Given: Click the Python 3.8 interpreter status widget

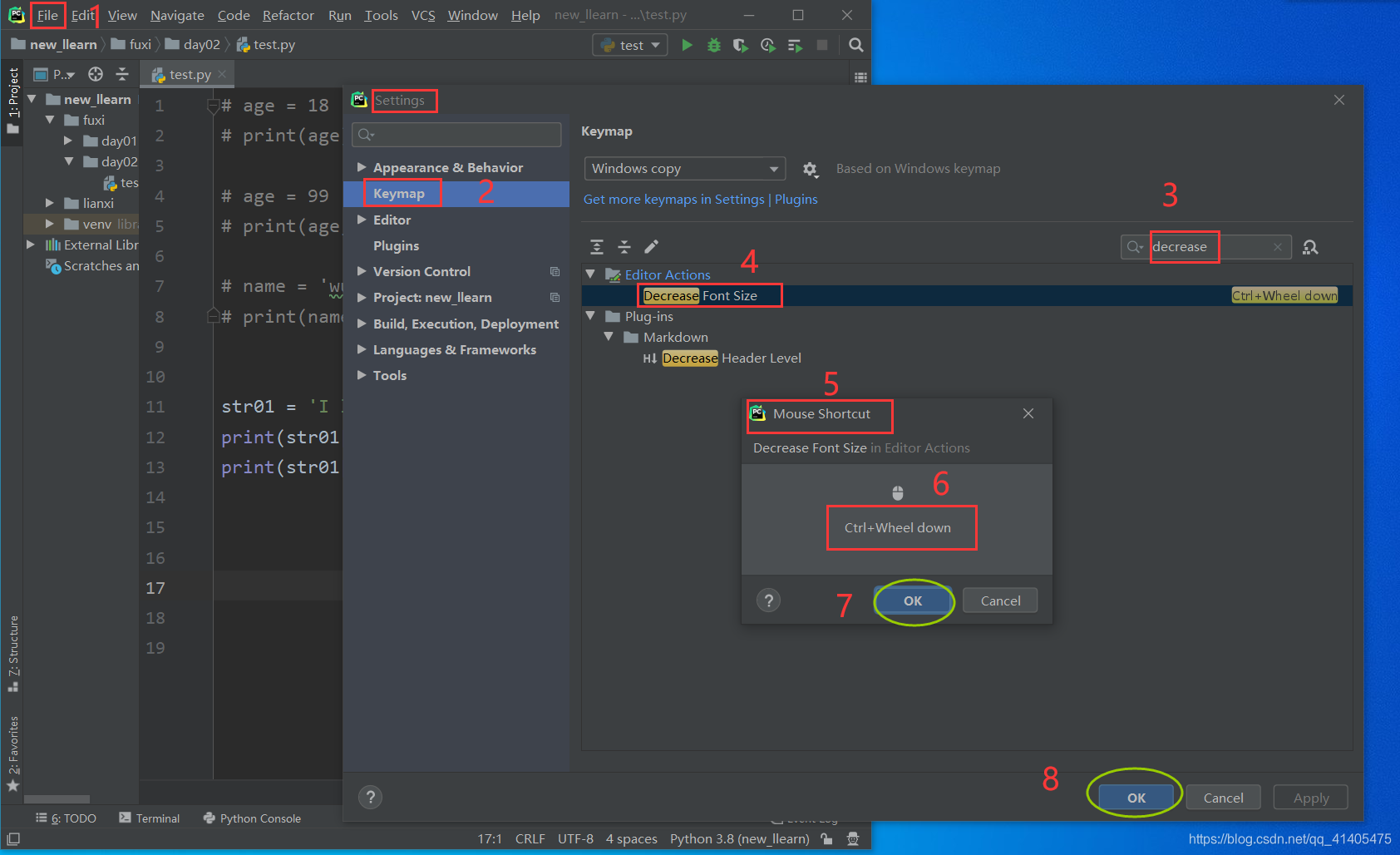Looking at the screenshot, I should (x=740, y=839).
